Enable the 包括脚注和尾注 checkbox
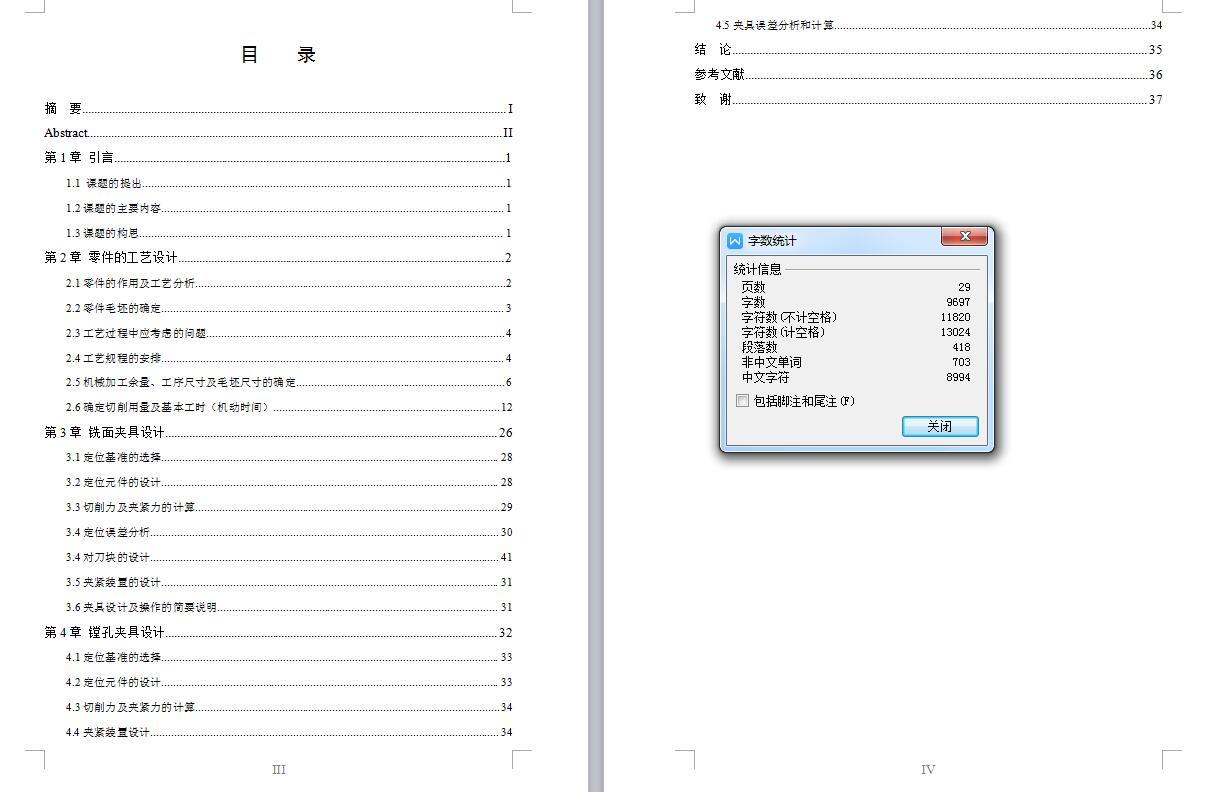This screenshot has height=792, width=1209. 742,400
